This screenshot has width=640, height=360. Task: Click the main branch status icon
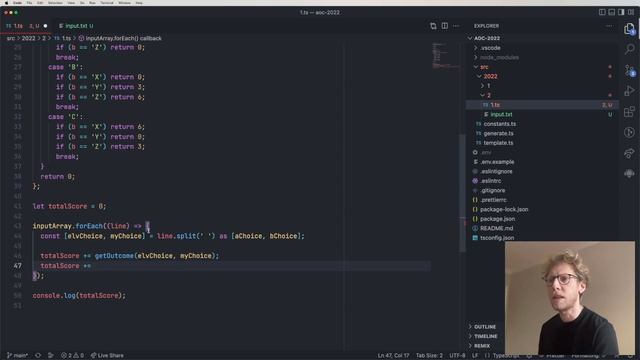[18, 356]
